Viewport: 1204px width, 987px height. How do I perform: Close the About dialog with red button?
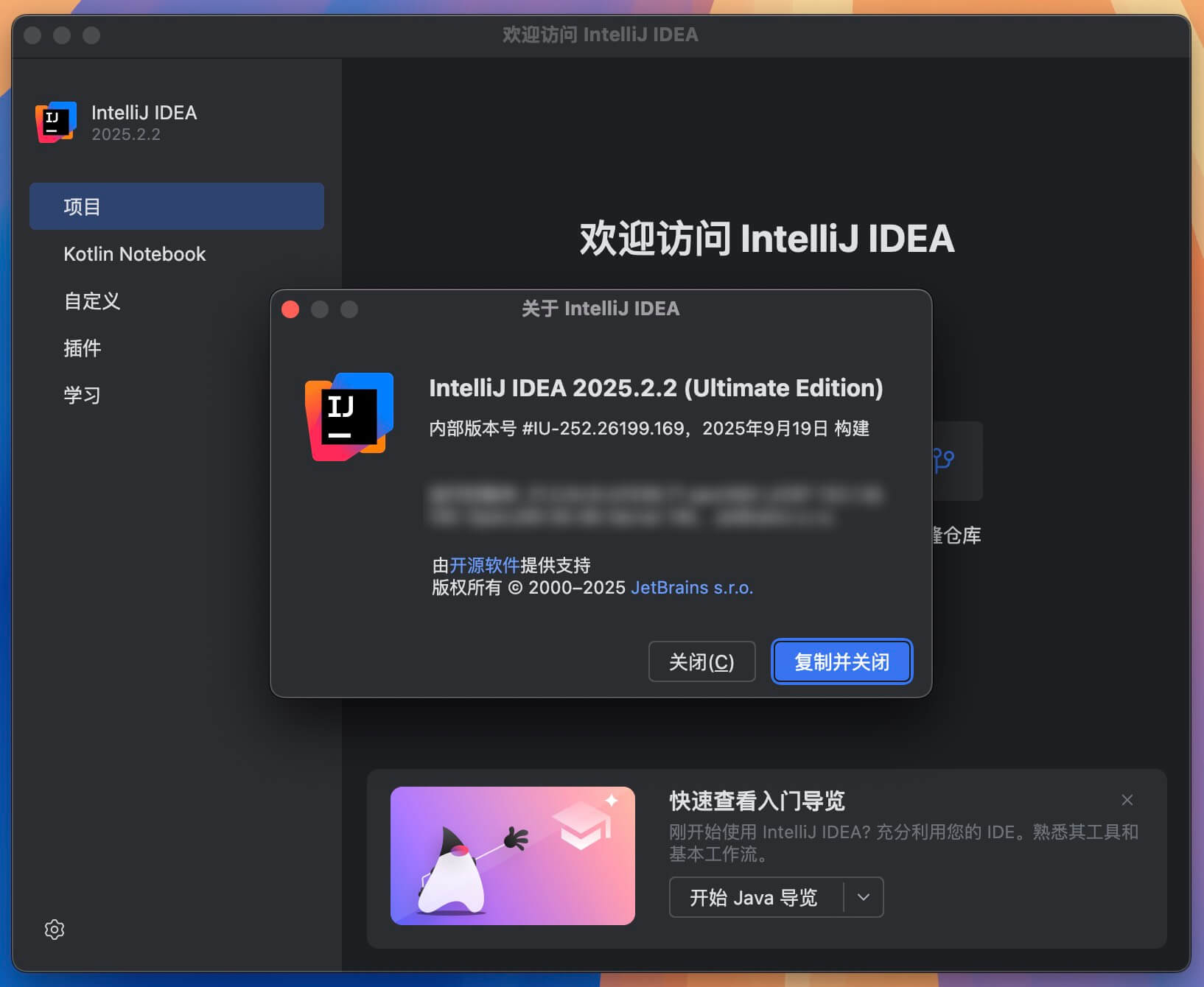pos(291,309)
